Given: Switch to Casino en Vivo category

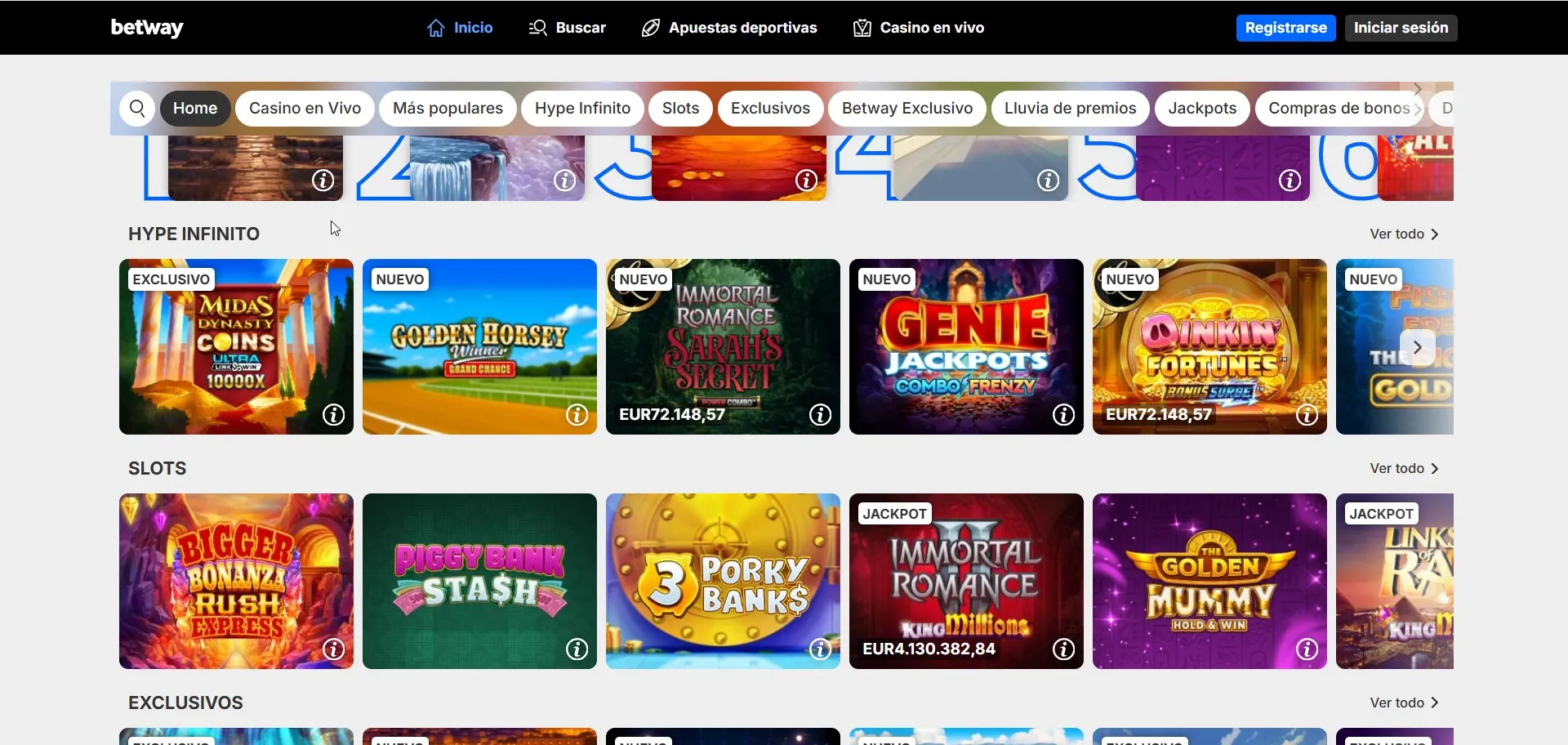Looking at the screenshot, I should tap(305, 109).
